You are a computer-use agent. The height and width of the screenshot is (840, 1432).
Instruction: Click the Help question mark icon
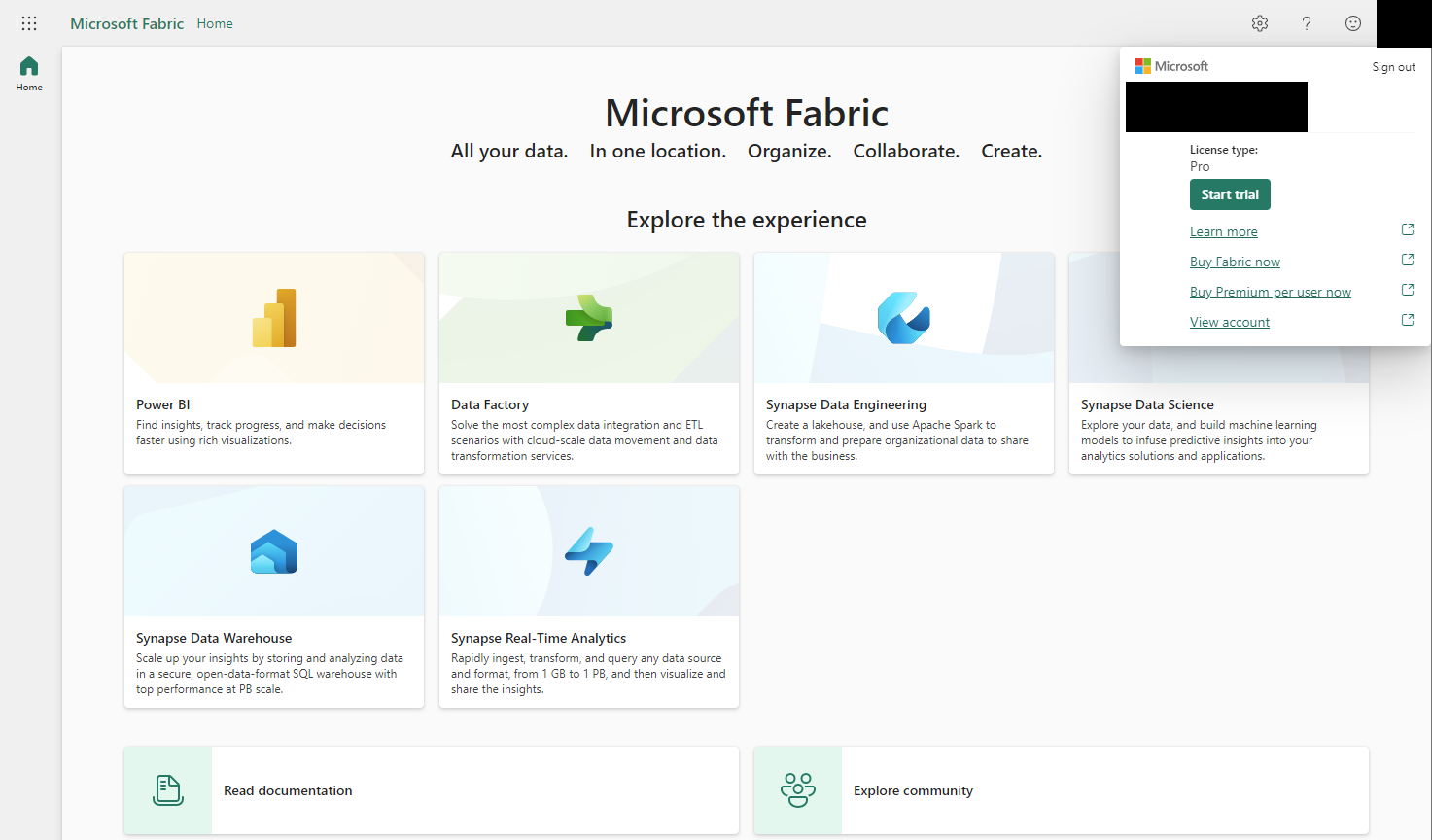coord(1306,23)
